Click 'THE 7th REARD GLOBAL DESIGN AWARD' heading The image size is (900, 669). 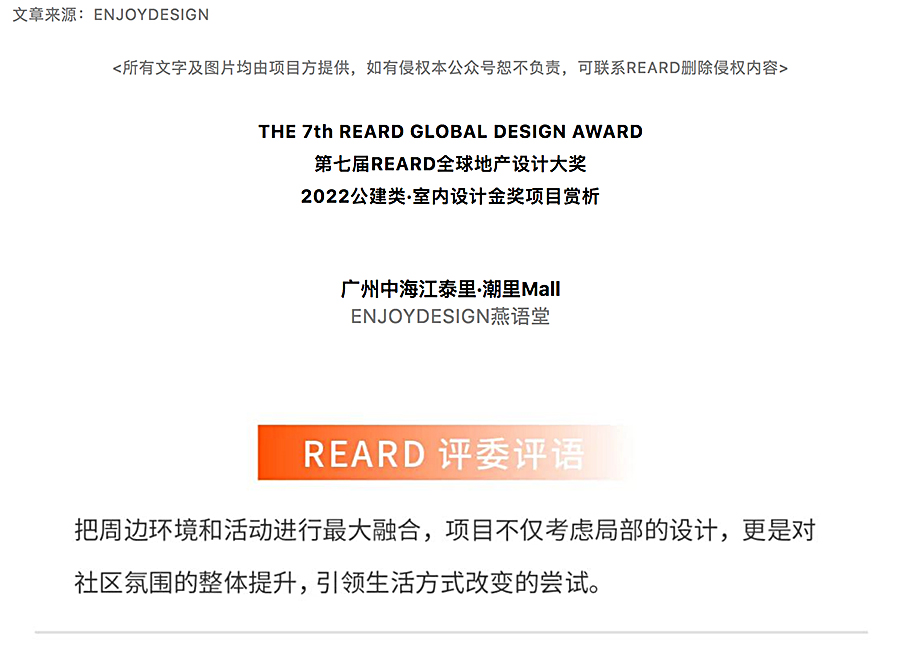(x=450, y=131)
